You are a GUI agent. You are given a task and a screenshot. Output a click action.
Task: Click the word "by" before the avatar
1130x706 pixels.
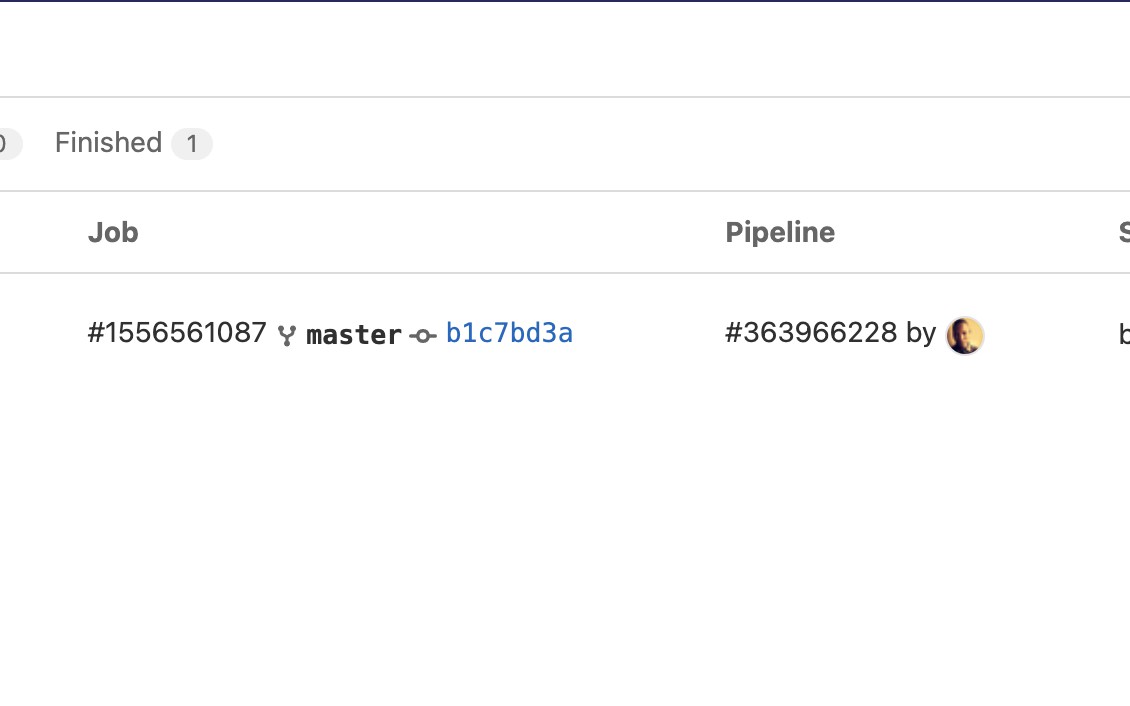point(921,333)
